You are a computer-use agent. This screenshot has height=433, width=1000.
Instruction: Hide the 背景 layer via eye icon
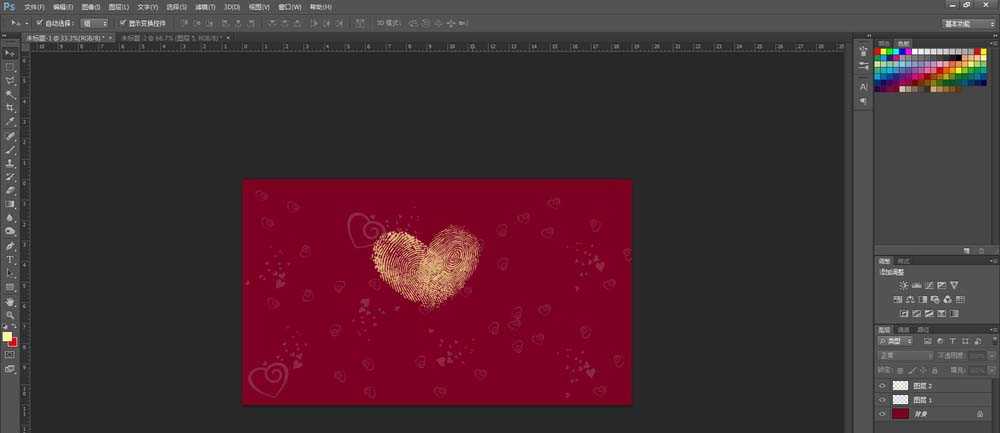point(882,413)
